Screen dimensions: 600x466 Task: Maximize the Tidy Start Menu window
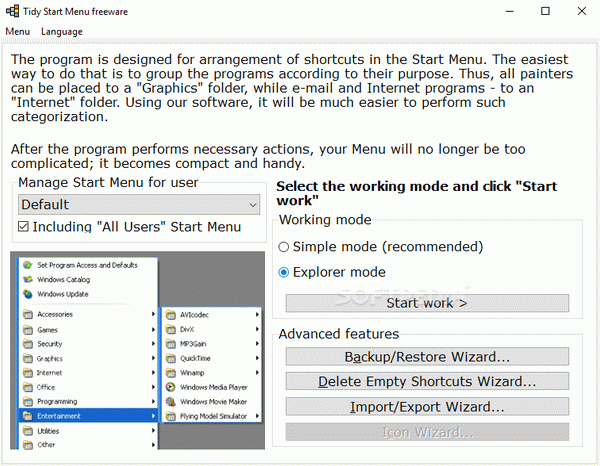tap(545, 11)
